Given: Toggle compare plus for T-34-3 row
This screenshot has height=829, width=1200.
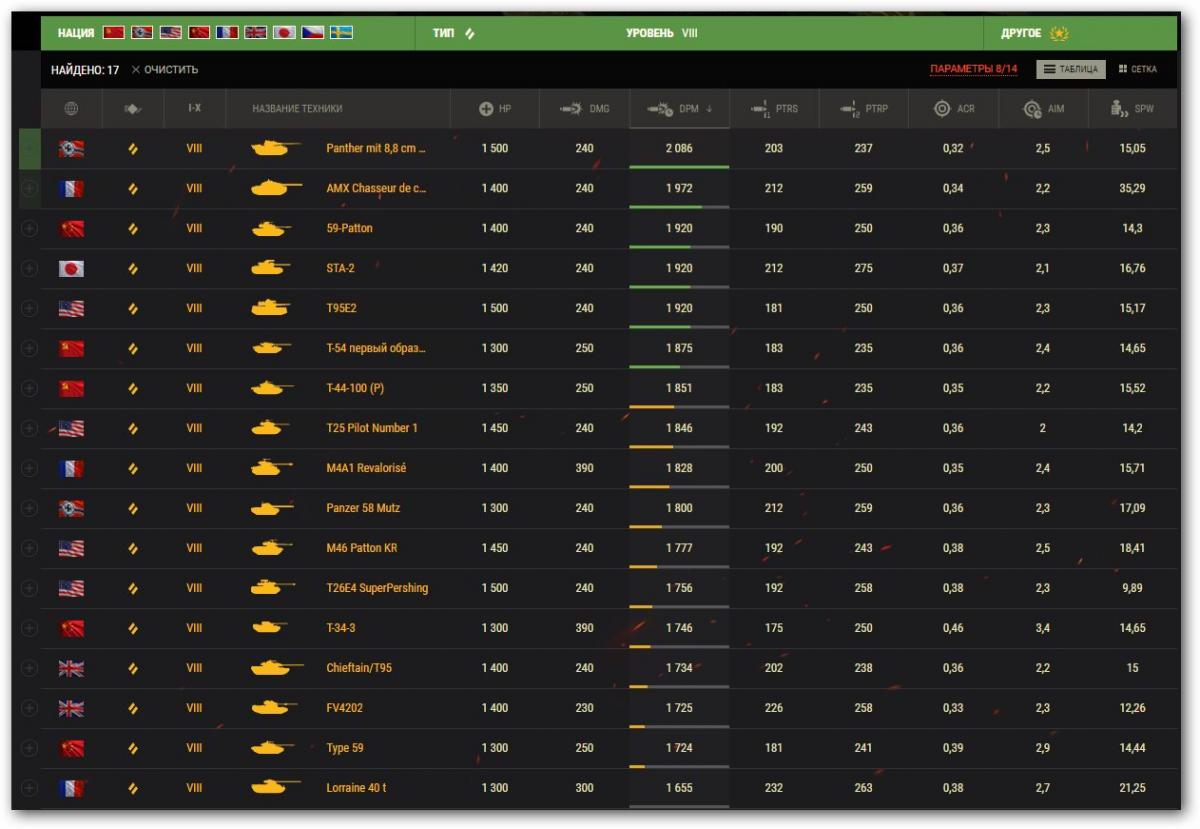Looking at the screenshot, I should [29, 628].
